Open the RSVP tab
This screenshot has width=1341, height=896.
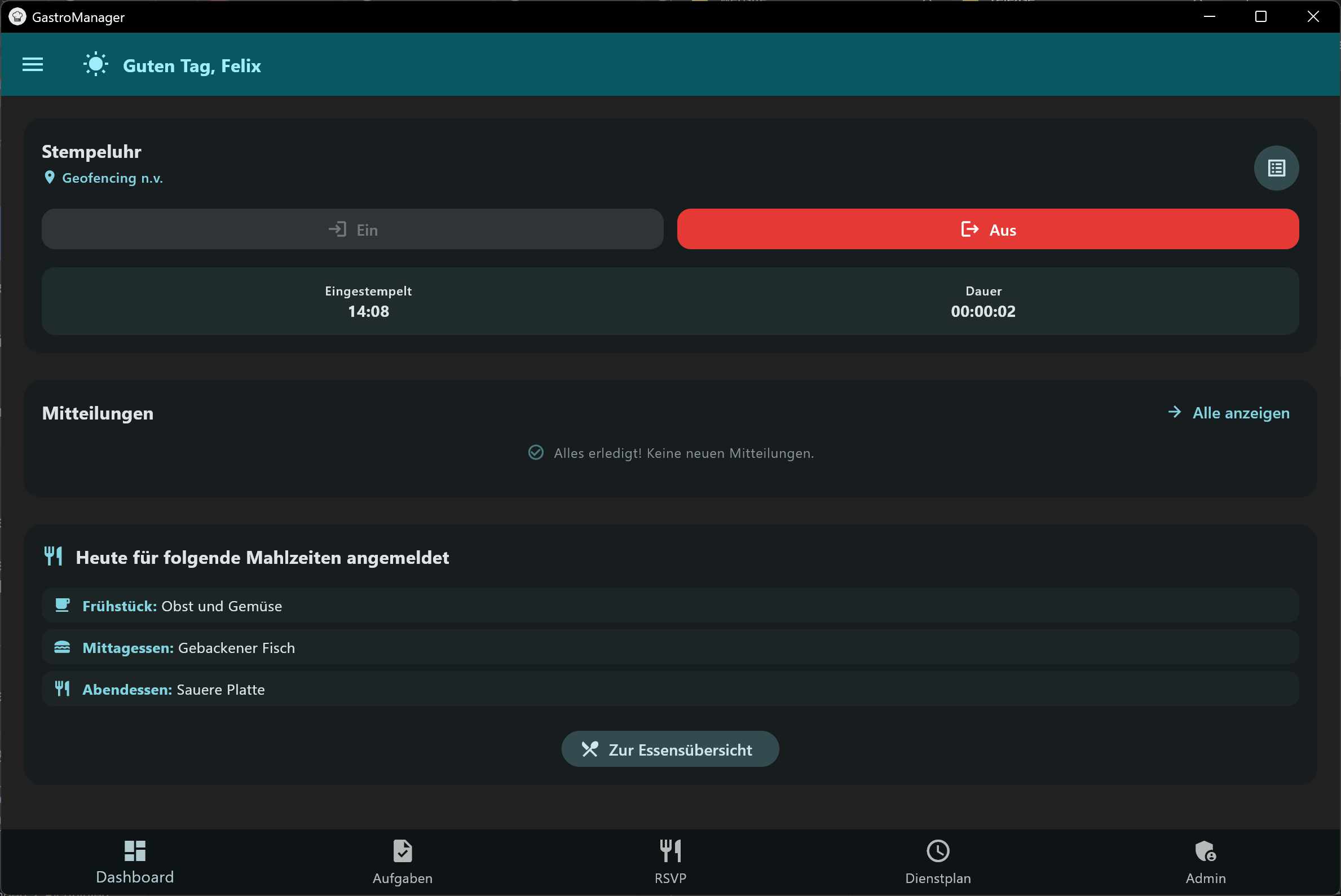point(670,862)
